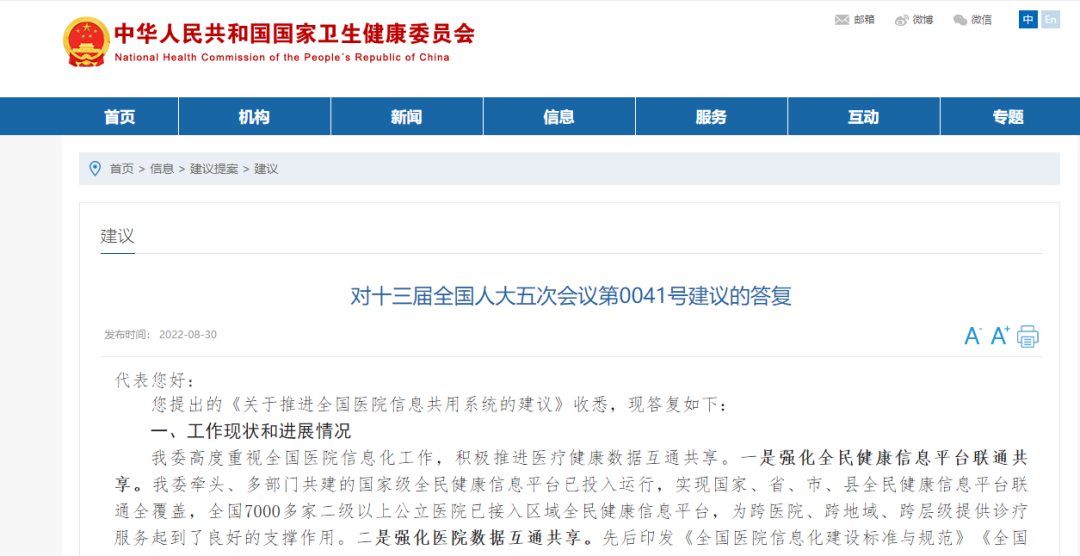Click the 微博 text label

pos(923,20)
